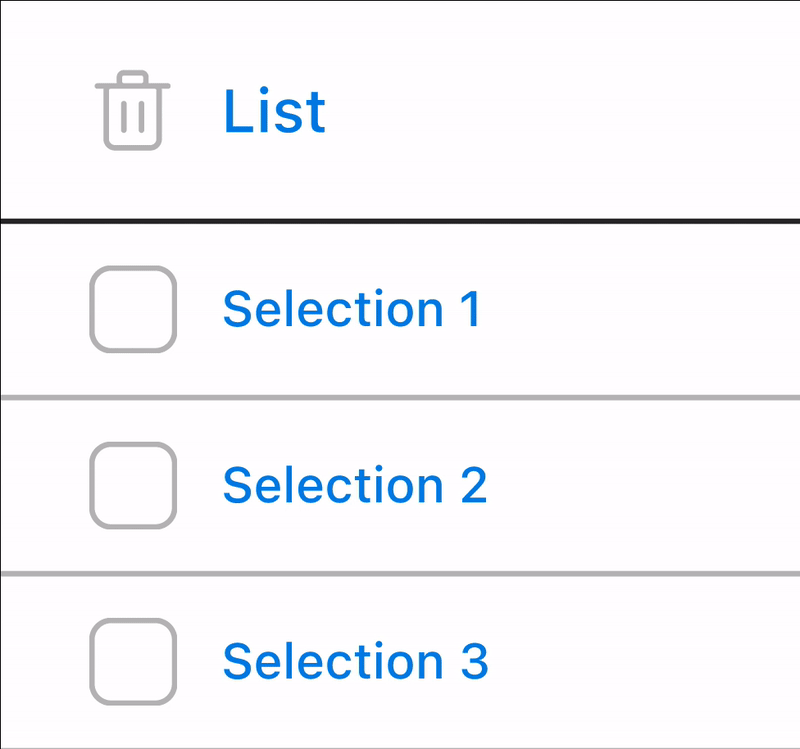Tick the empty box beside Selection 1
800x749 pixels.
pos(133,309)
